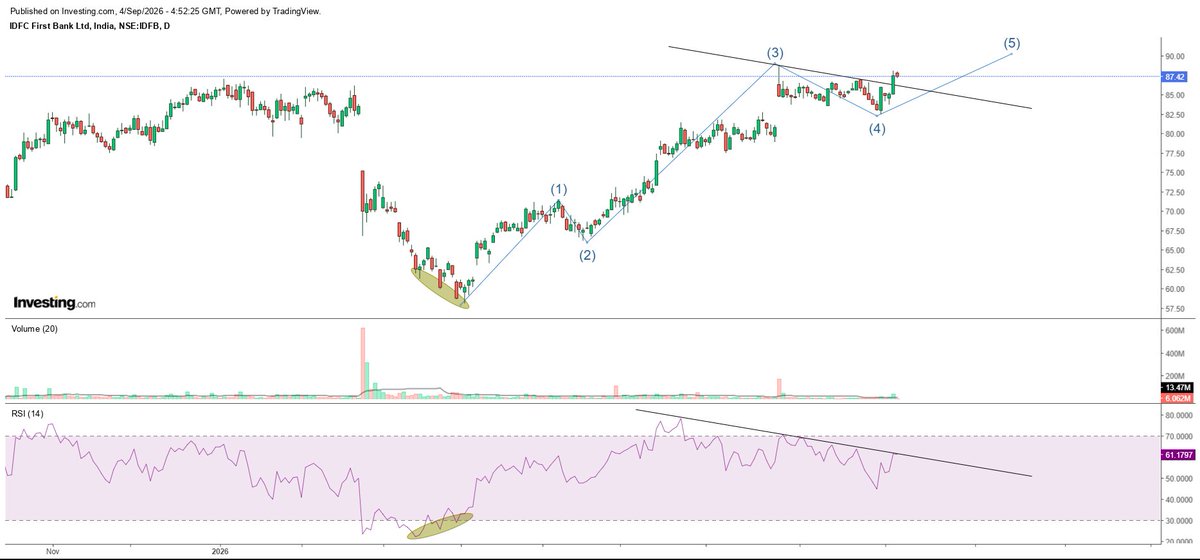The height and width of the screenshot is (560, 1200).
Task: Click the 70.00 price axis tick
Action: click(1174, 212)
